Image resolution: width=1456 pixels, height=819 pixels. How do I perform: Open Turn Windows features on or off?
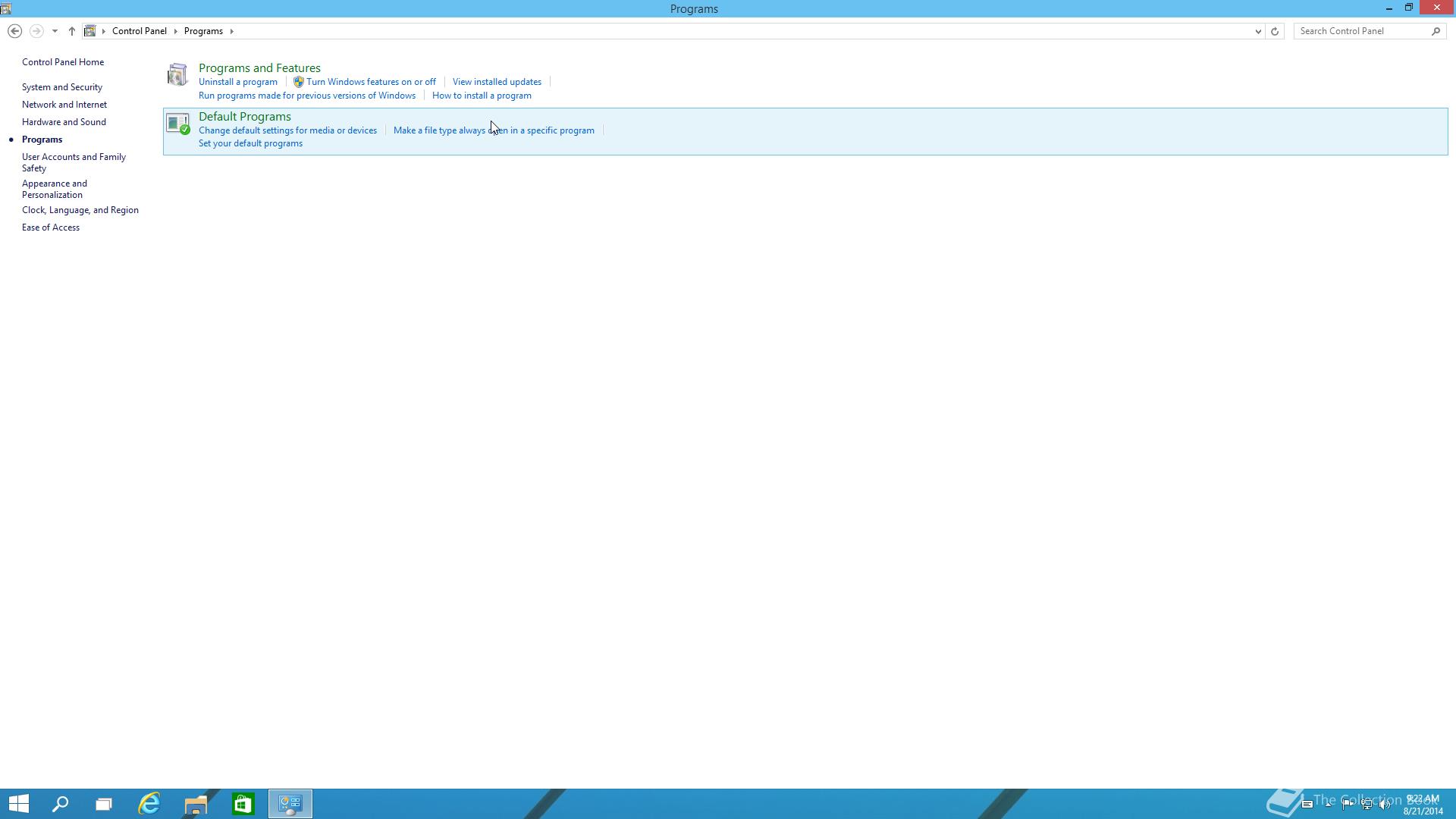[371, 82]
